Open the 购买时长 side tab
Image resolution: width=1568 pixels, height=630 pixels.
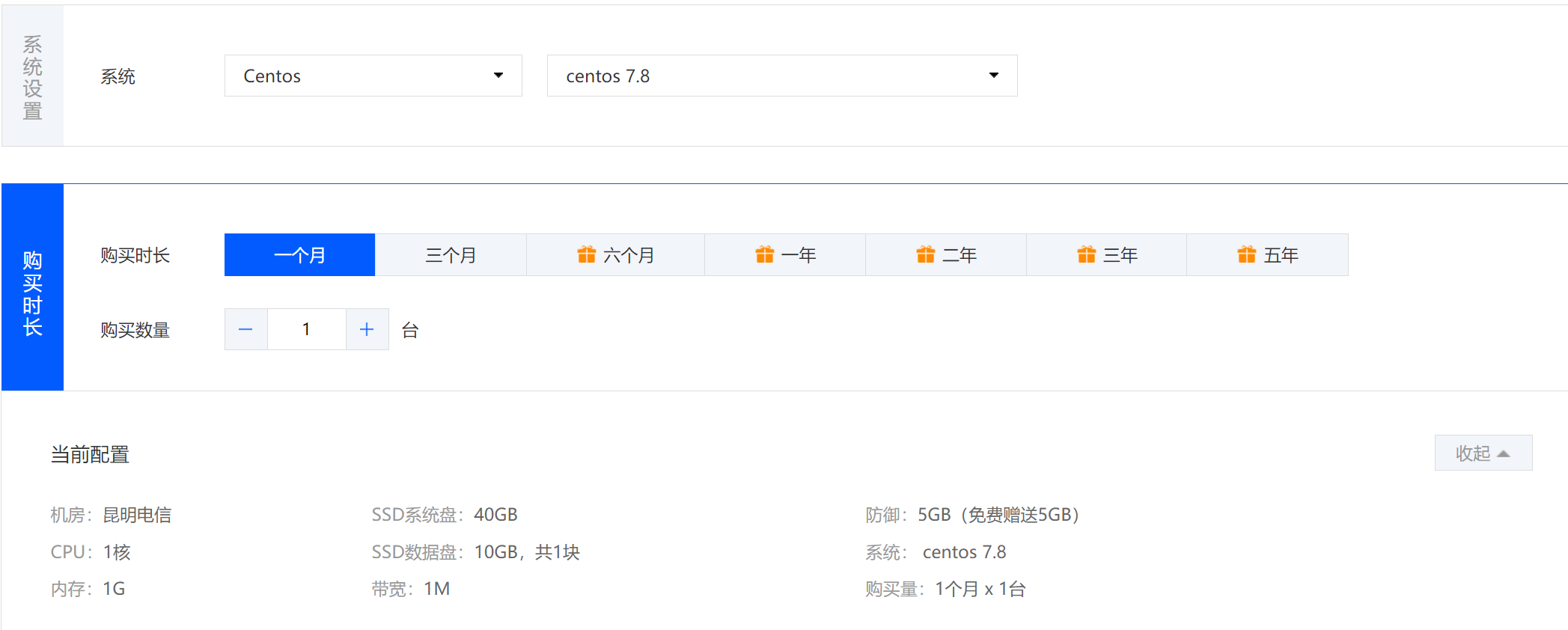point(32,287)
